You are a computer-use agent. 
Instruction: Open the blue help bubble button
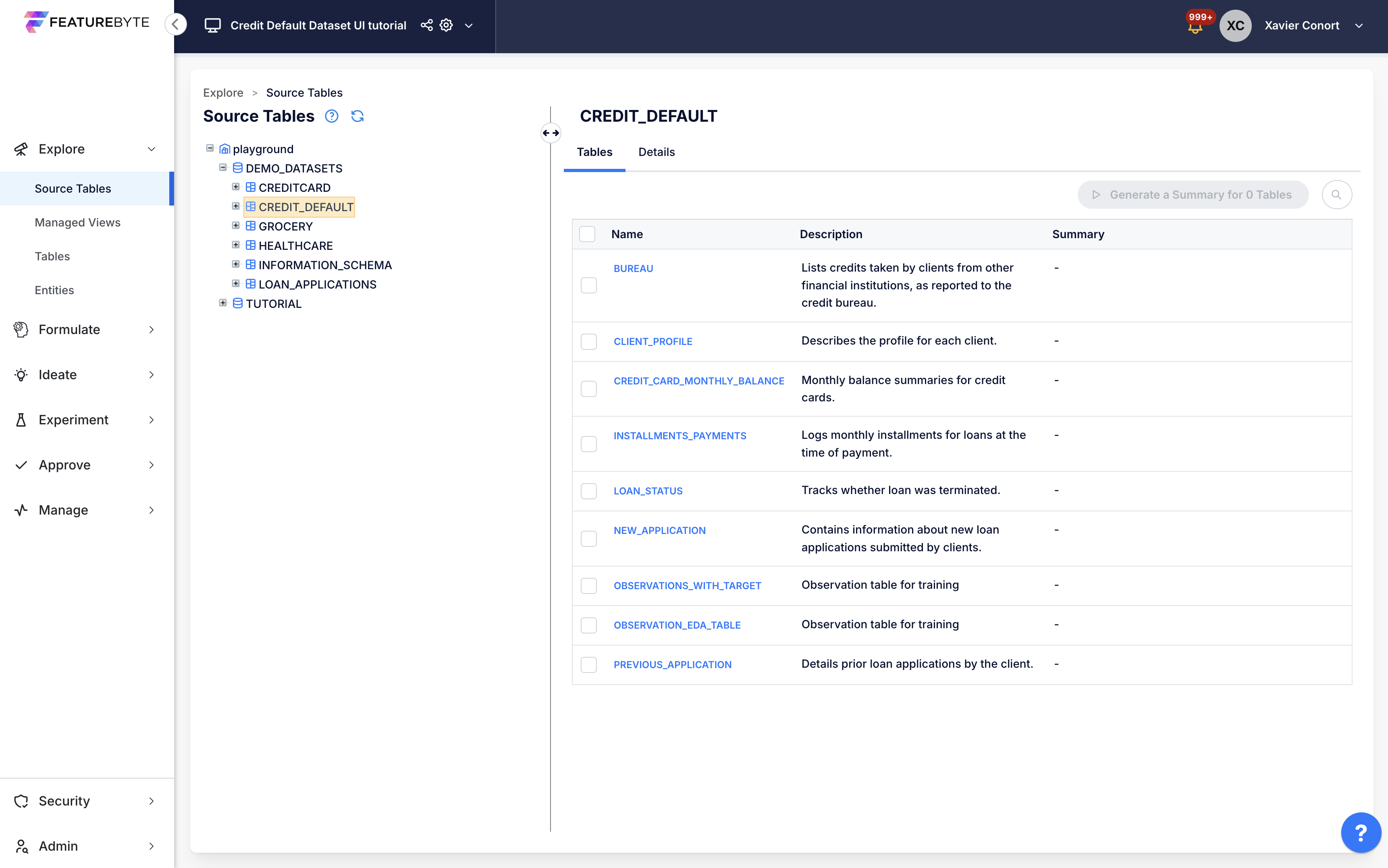[1361, 832]
